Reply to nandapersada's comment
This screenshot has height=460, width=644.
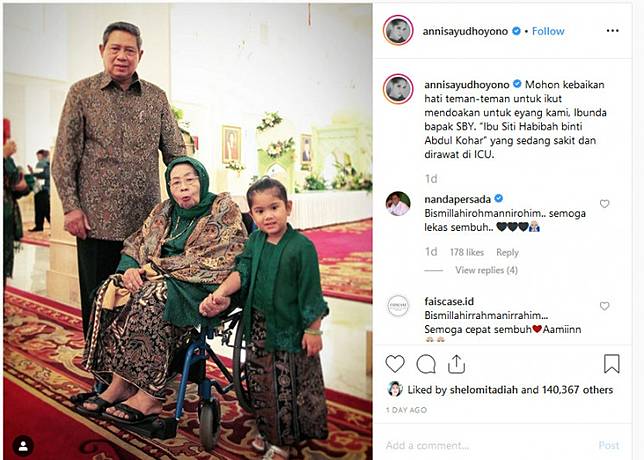[x=507, y=253]
